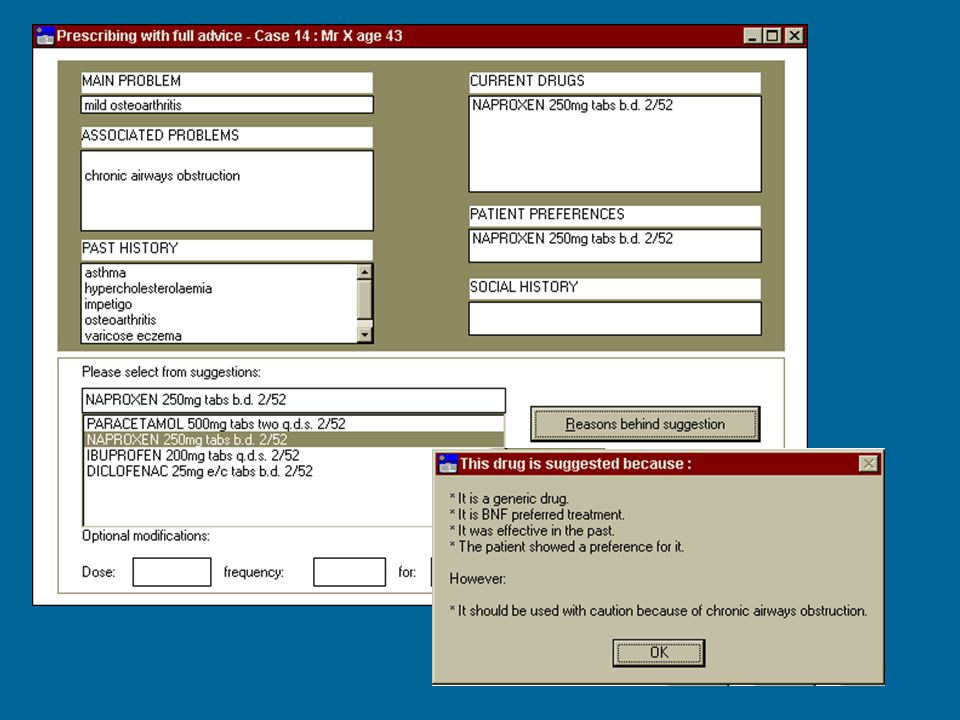Minimize the Prescribing with full advice window

click(752, 36)
